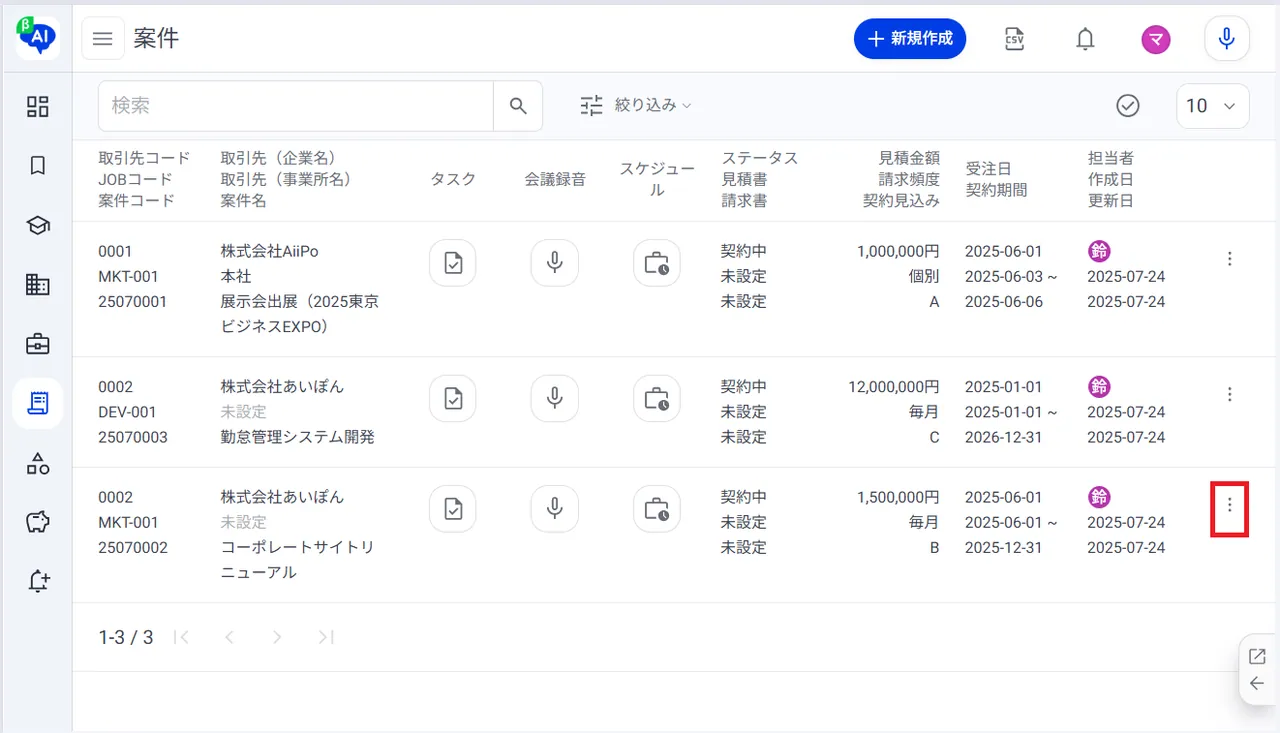Open the rows-per-page dropdown showing 10
The width and height of the screenshot is (1280, 733).
pyautogui.click(x=1213, y=106)
